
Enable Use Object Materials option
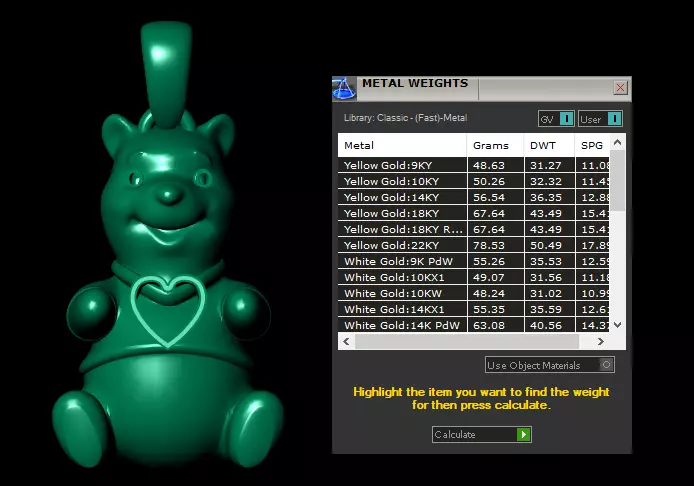pyautogui.click(x=549, y=365)
